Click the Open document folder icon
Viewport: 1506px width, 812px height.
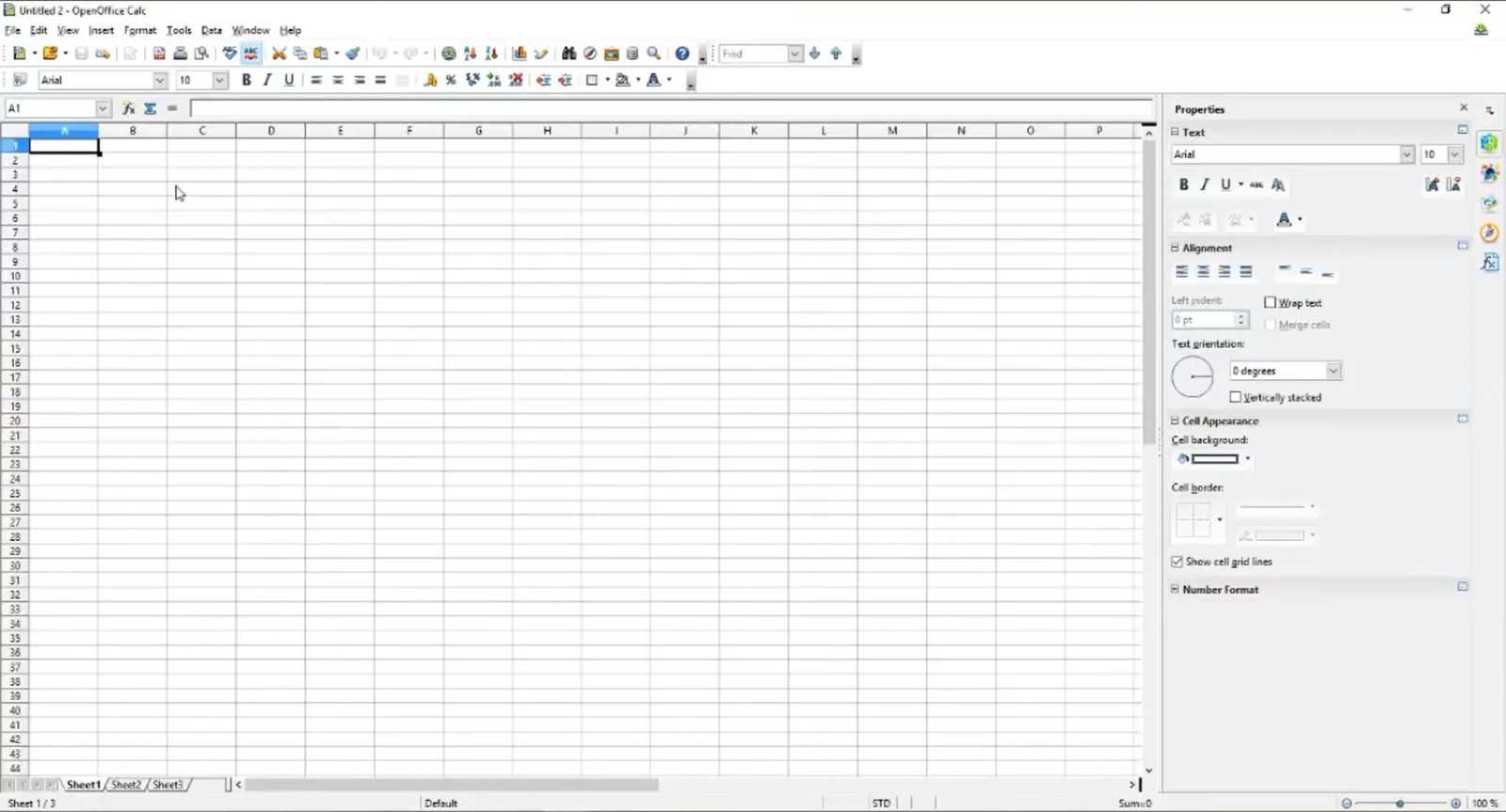click(x=50, y=54)
